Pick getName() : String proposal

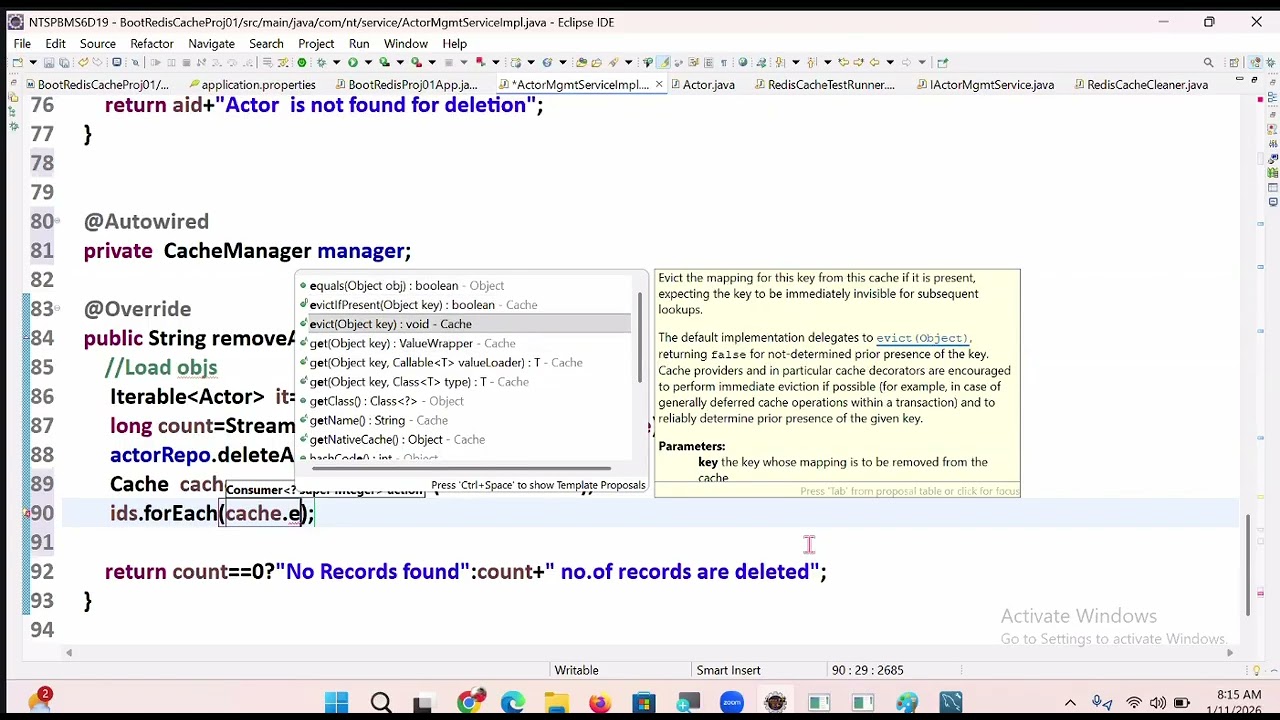(465, 420)
